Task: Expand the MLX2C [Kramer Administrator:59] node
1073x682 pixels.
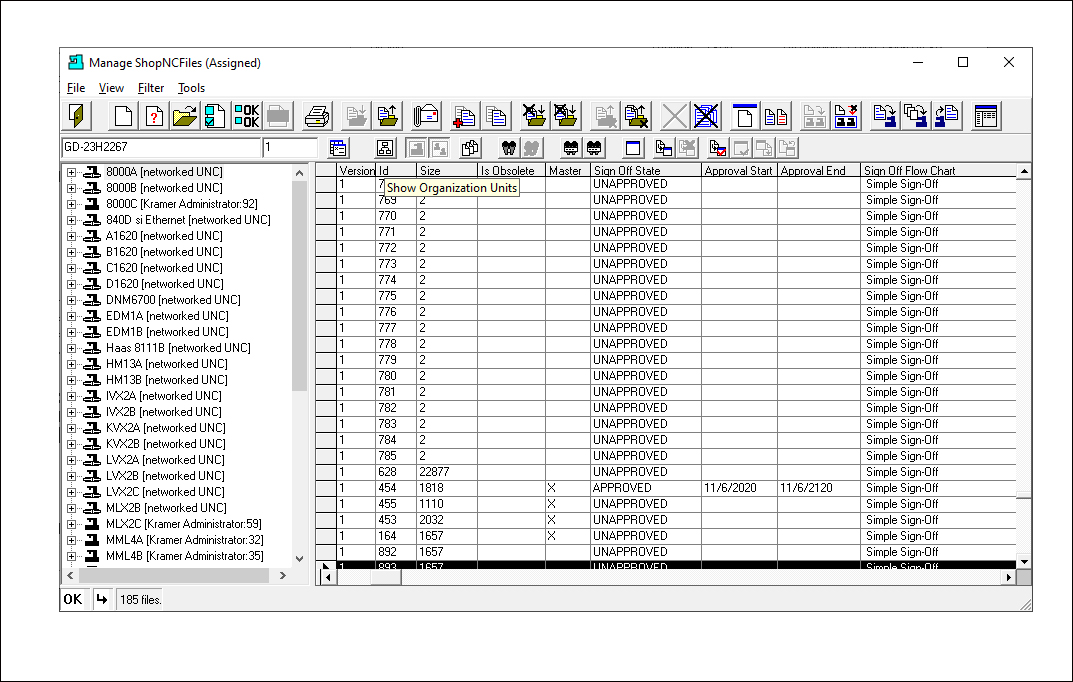Action: coord(71,524)
